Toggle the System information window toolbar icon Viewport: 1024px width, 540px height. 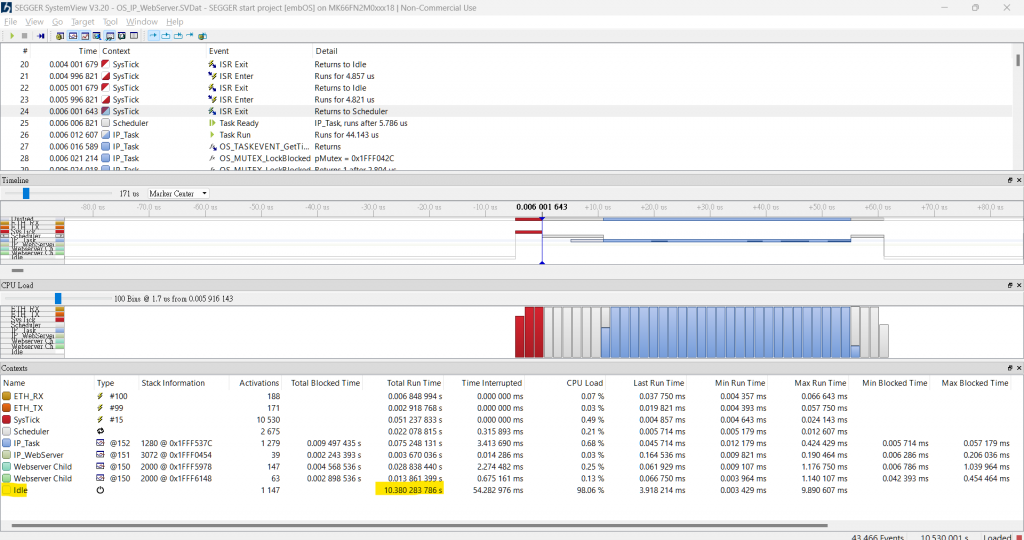pyautogui.click(x=134, y=36)
